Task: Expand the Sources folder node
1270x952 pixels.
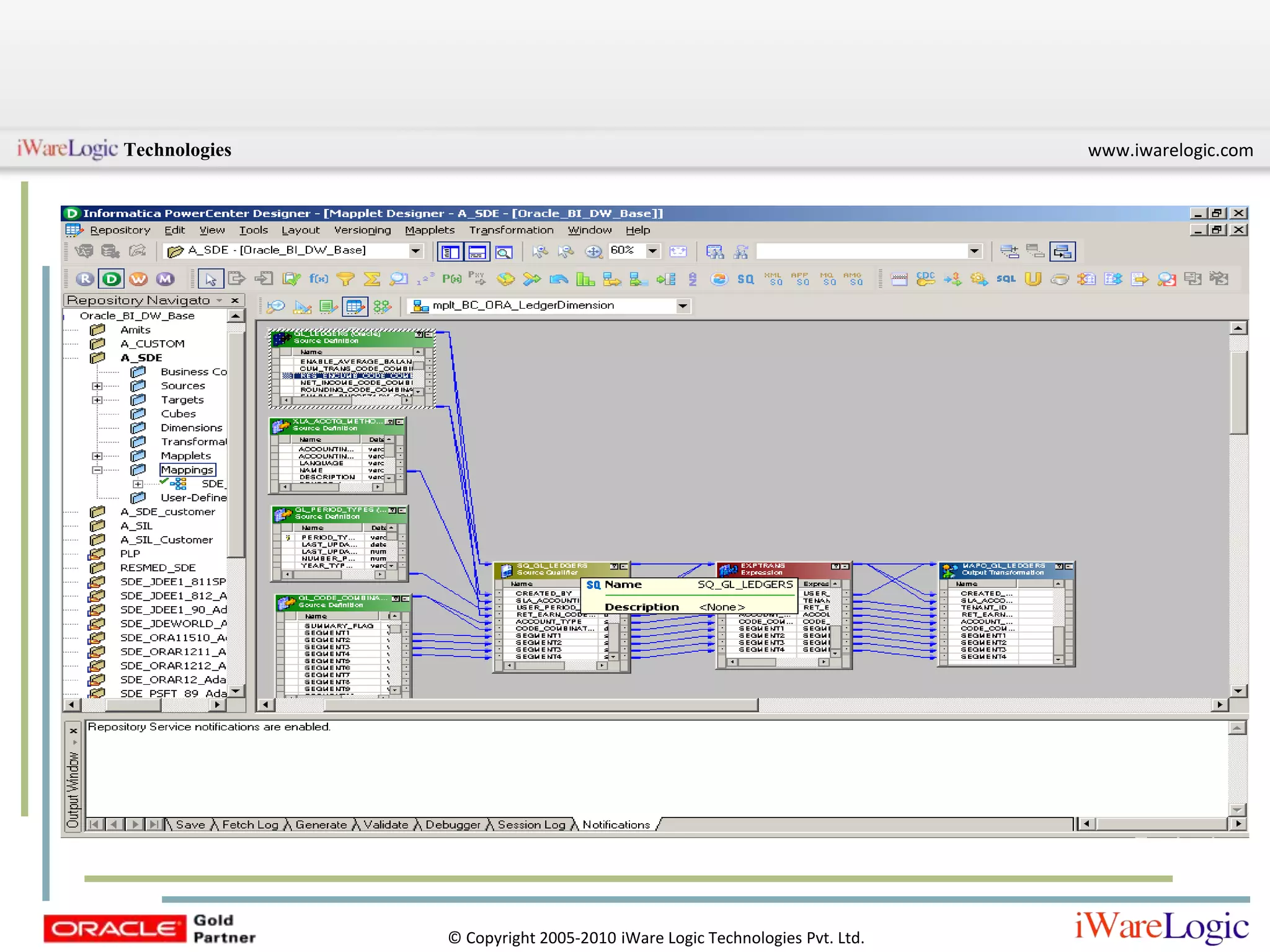Action: click(97, 386)
